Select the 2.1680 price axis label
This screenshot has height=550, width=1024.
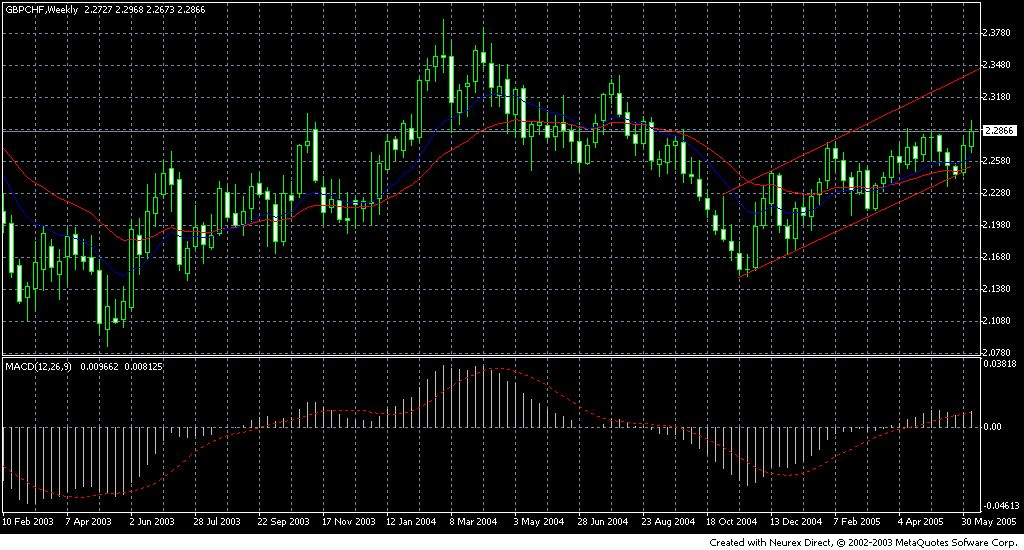point(997,257)
